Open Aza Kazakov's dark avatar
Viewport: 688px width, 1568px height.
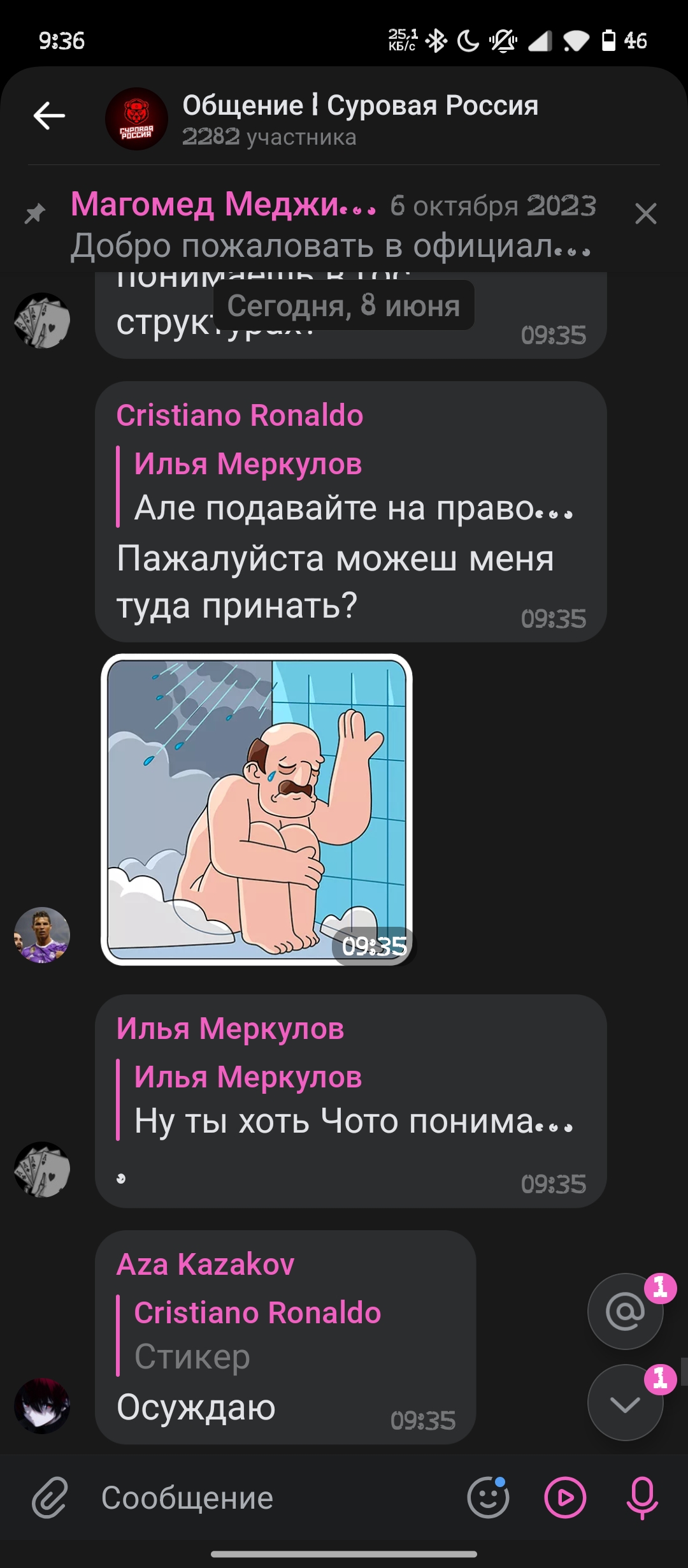pyautogui.click(x=42, y=1405)
